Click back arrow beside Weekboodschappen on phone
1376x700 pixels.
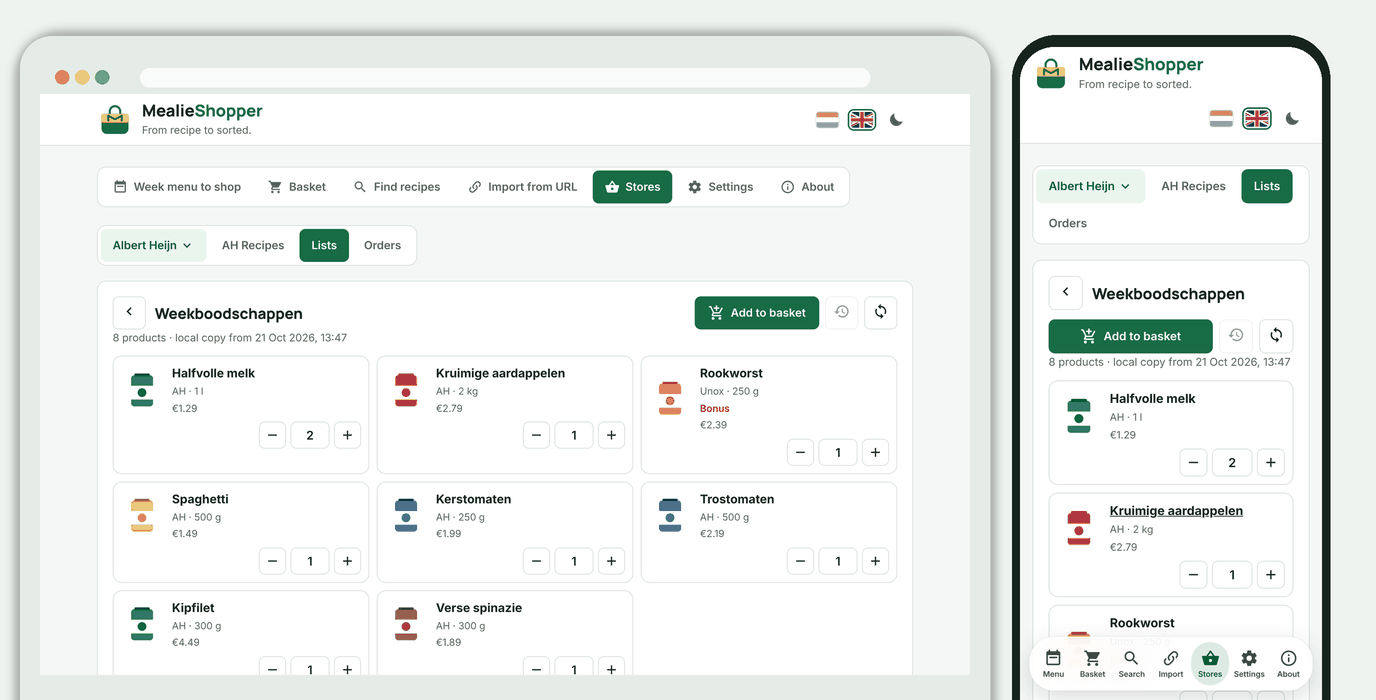click(1065, 293)
